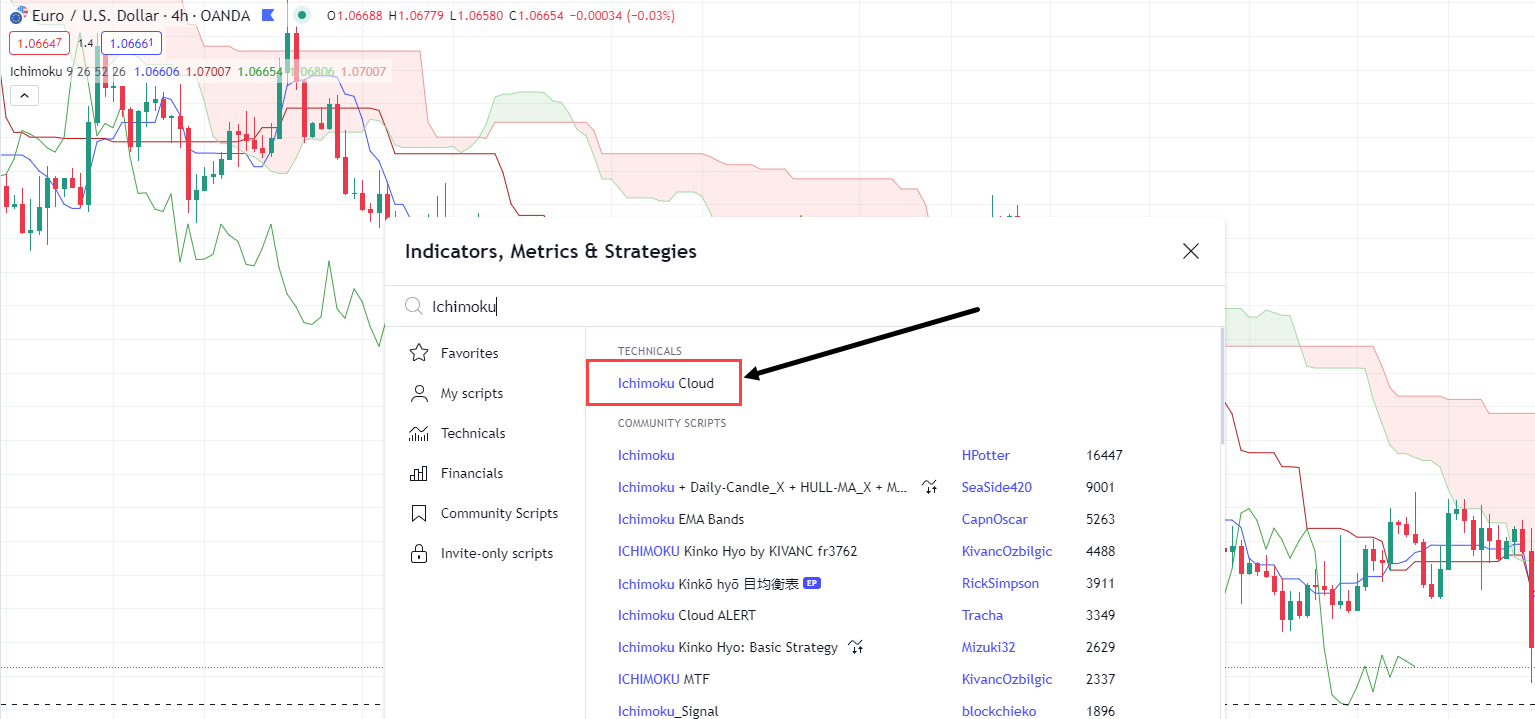This screenshot has height=719, width=1535.
Task: Click the dialog's vertical scrollbar
Action: (1221, 386)
